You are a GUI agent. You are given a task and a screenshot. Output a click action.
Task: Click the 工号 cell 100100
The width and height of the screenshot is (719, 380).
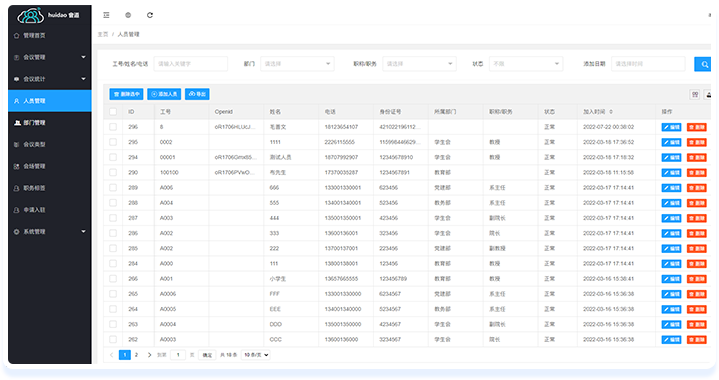pos(169,172)
